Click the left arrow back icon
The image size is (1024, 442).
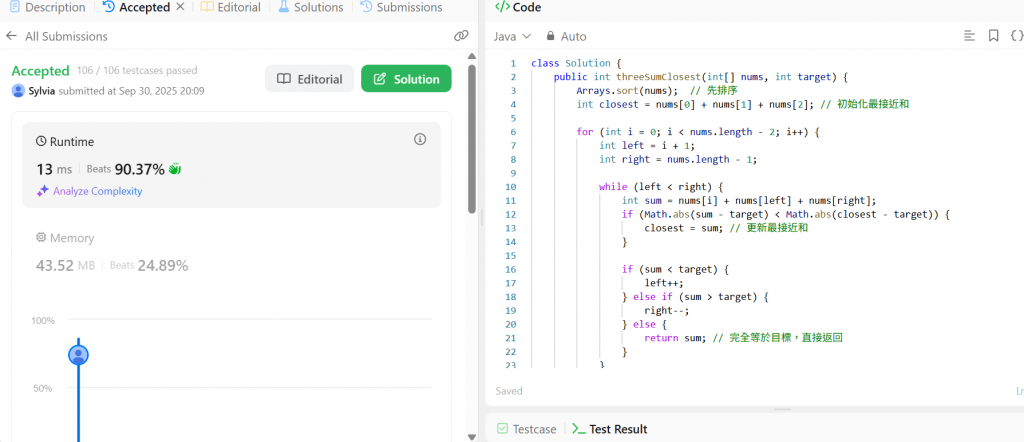point(11,36)
